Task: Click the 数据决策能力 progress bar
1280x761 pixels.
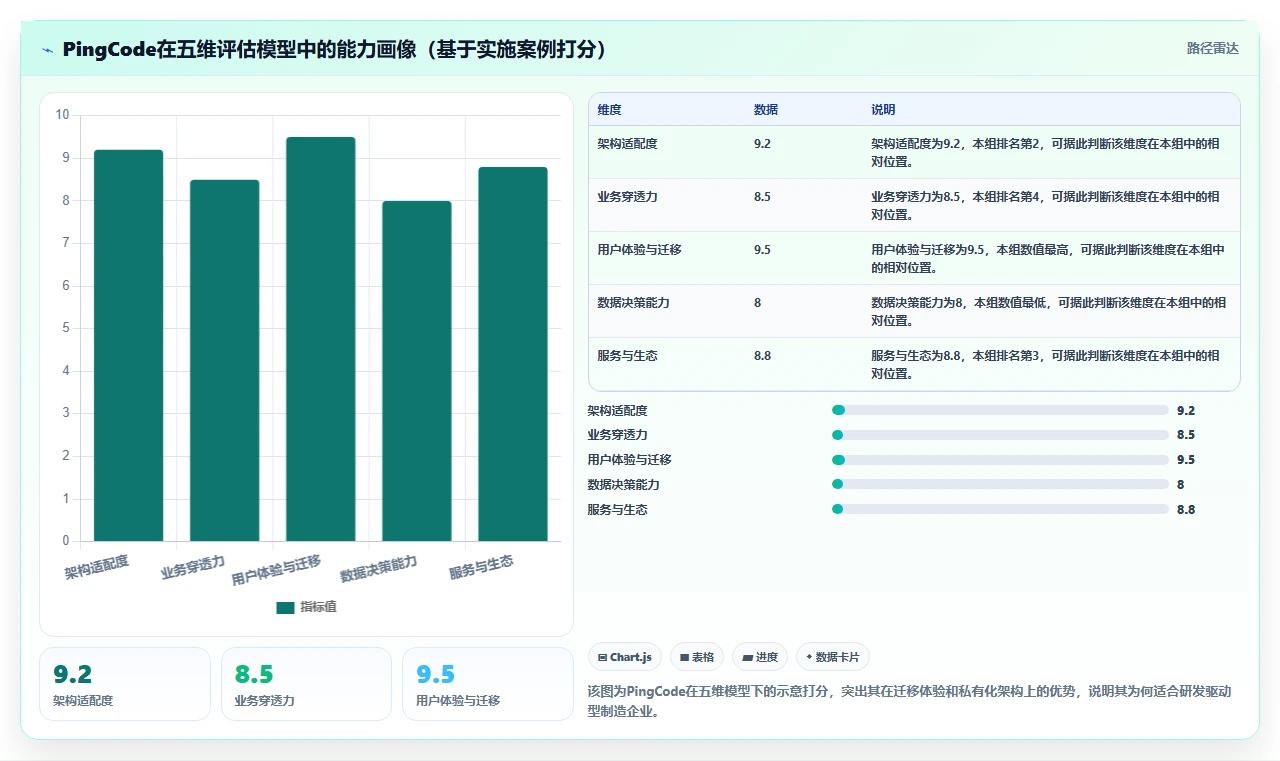Action: (1000, 484)
